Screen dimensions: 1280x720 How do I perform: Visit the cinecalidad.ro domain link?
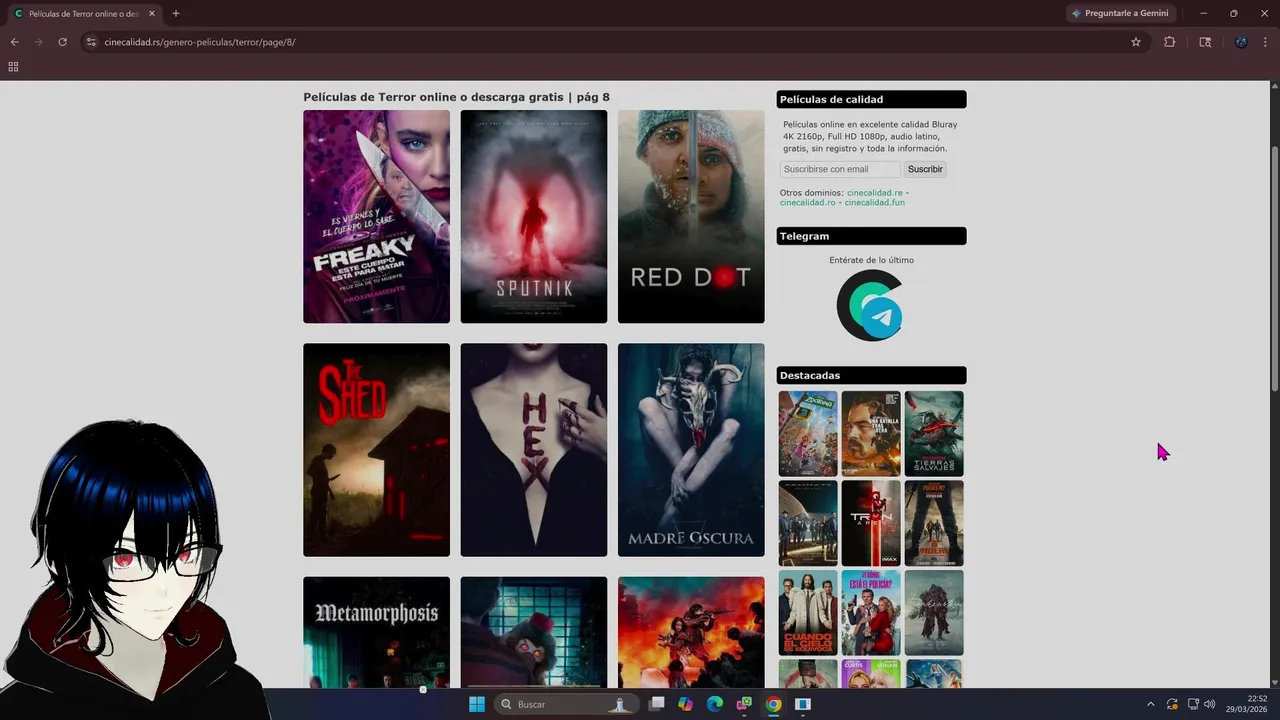point(807,202)
